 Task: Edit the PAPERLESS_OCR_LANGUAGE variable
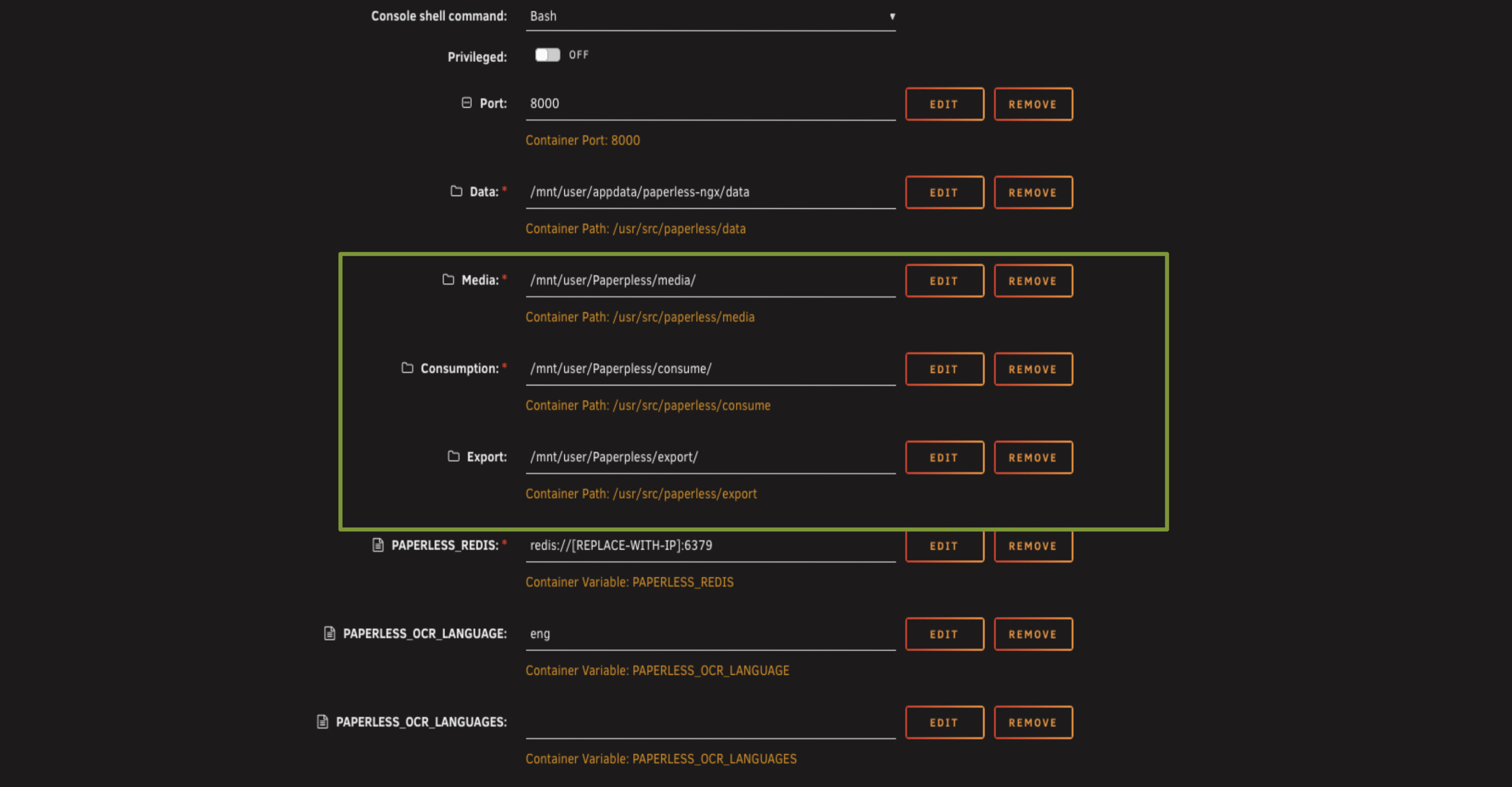[944, 635]
